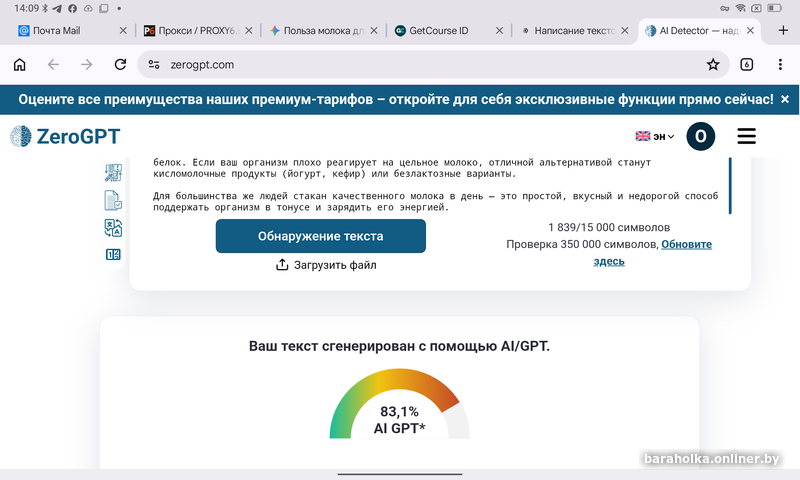Screen dimensions: 800x480
Task: Open the tab switcher showing 6 tabs
Action: tap(746, 65)
